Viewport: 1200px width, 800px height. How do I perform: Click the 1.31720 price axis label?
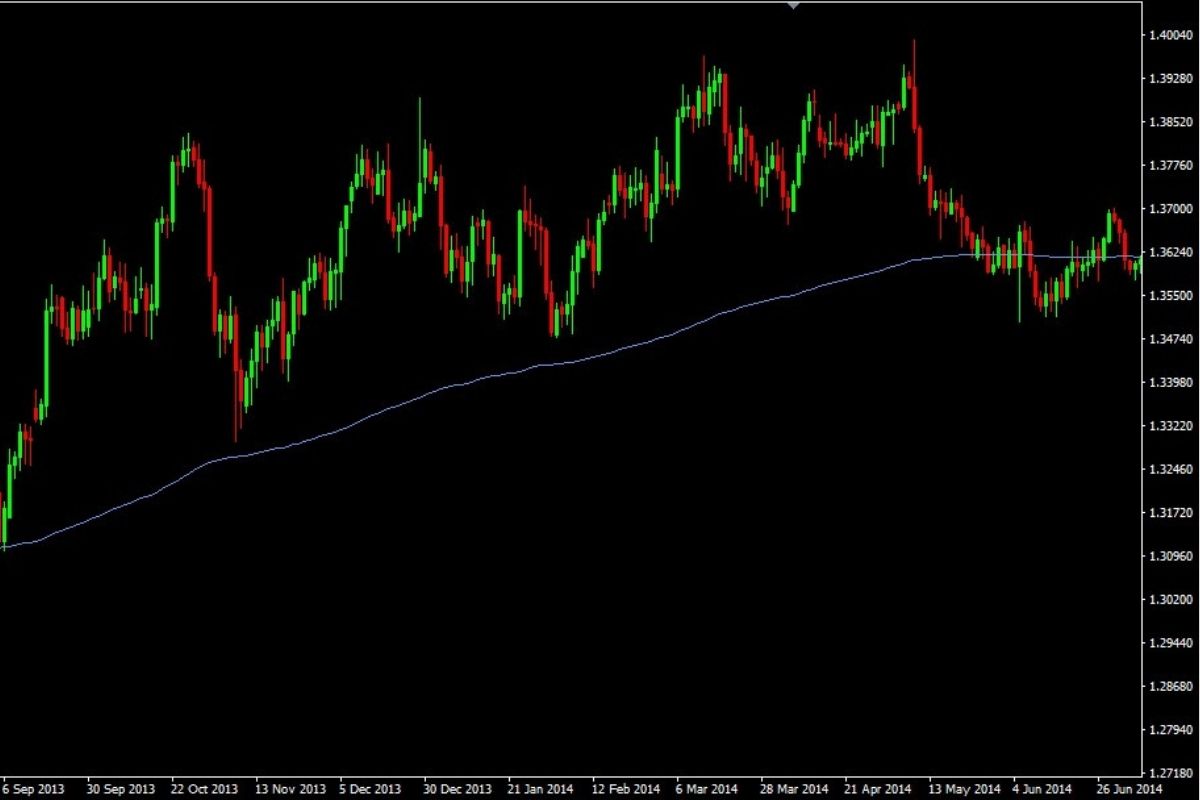pos(1170,513)
